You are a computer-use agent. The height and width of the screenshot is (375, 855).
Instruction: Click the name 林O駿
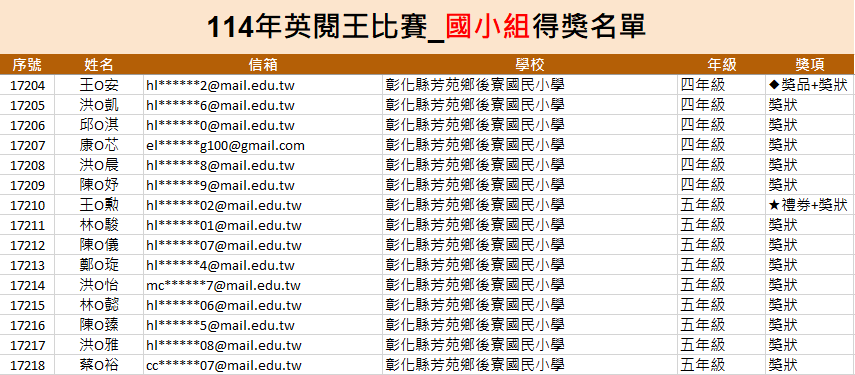[x=99, y=225]
